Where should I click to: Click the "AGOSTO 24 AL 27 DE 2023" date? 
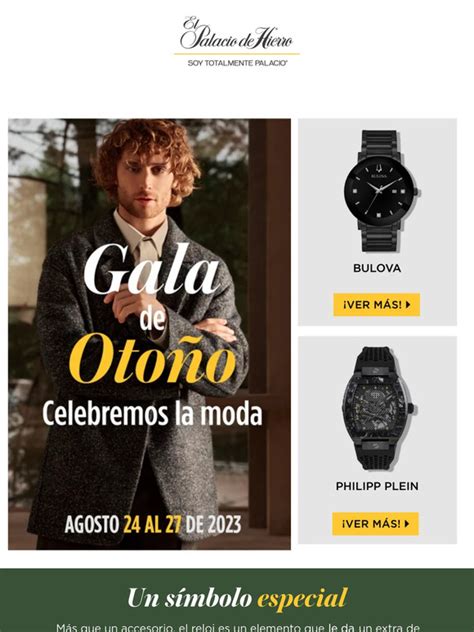tap(153, 524)
